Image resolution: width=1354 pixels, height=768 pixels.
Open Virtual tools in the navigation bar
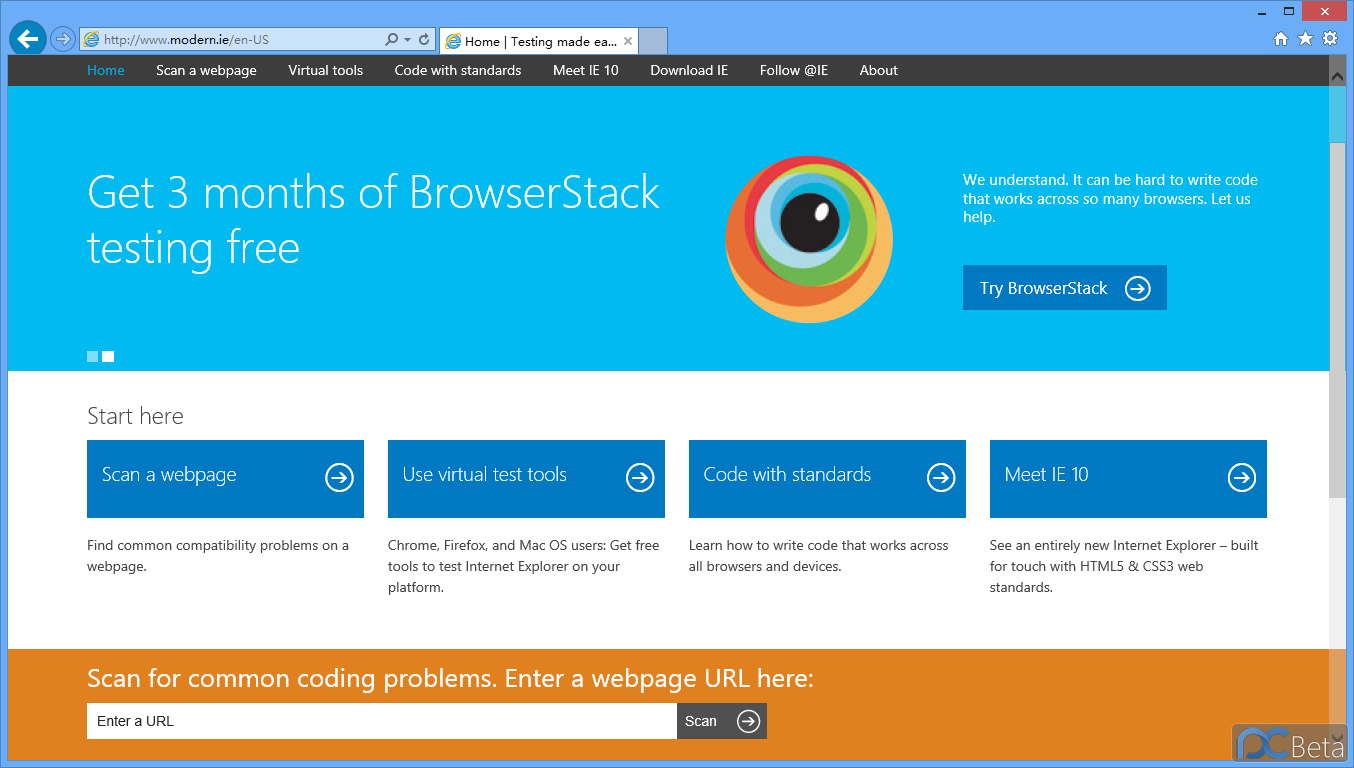tap(325, 70)
